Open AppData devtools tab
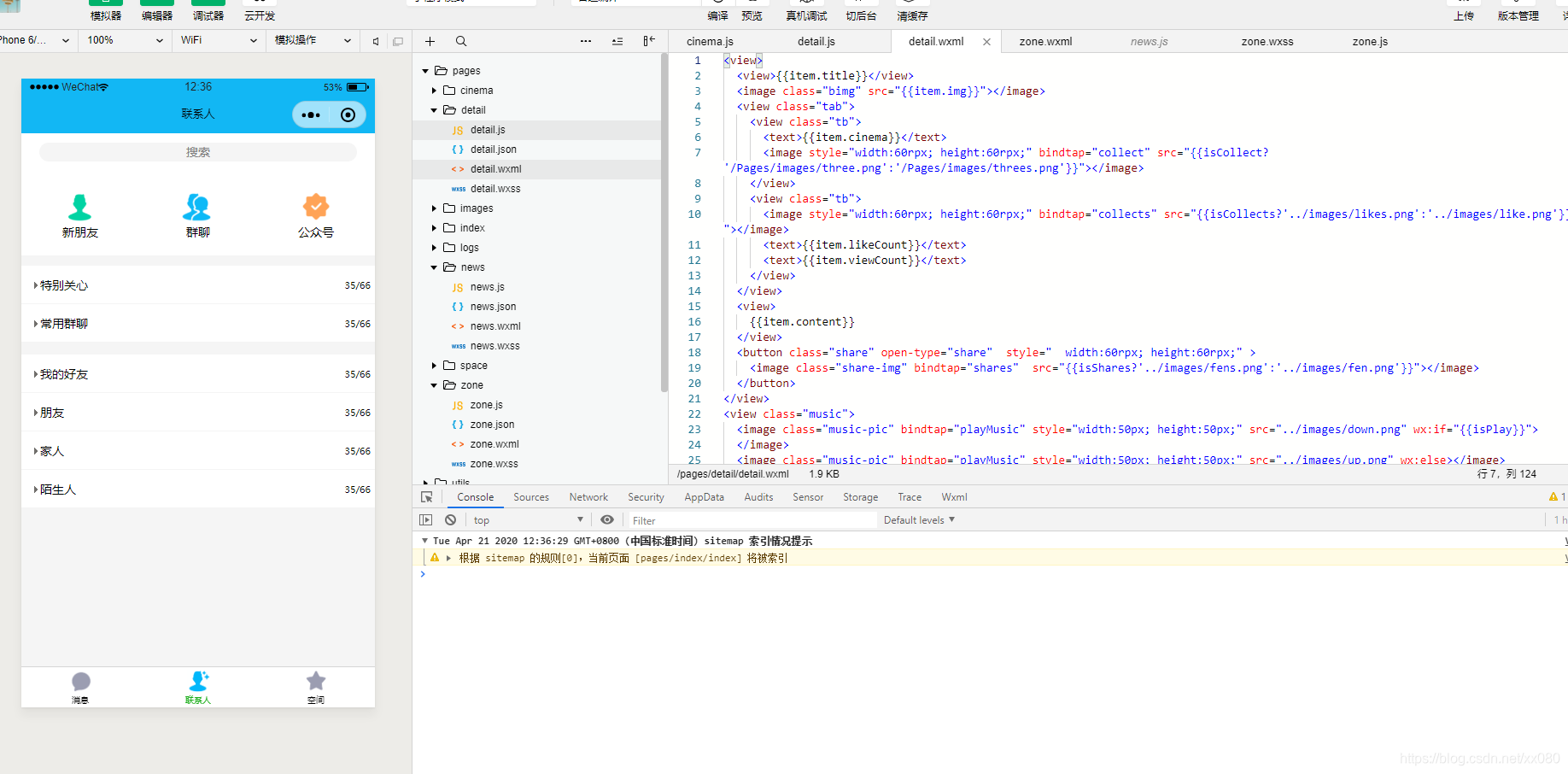This screenshot has height=774, width=1568. tap(704, 497)
